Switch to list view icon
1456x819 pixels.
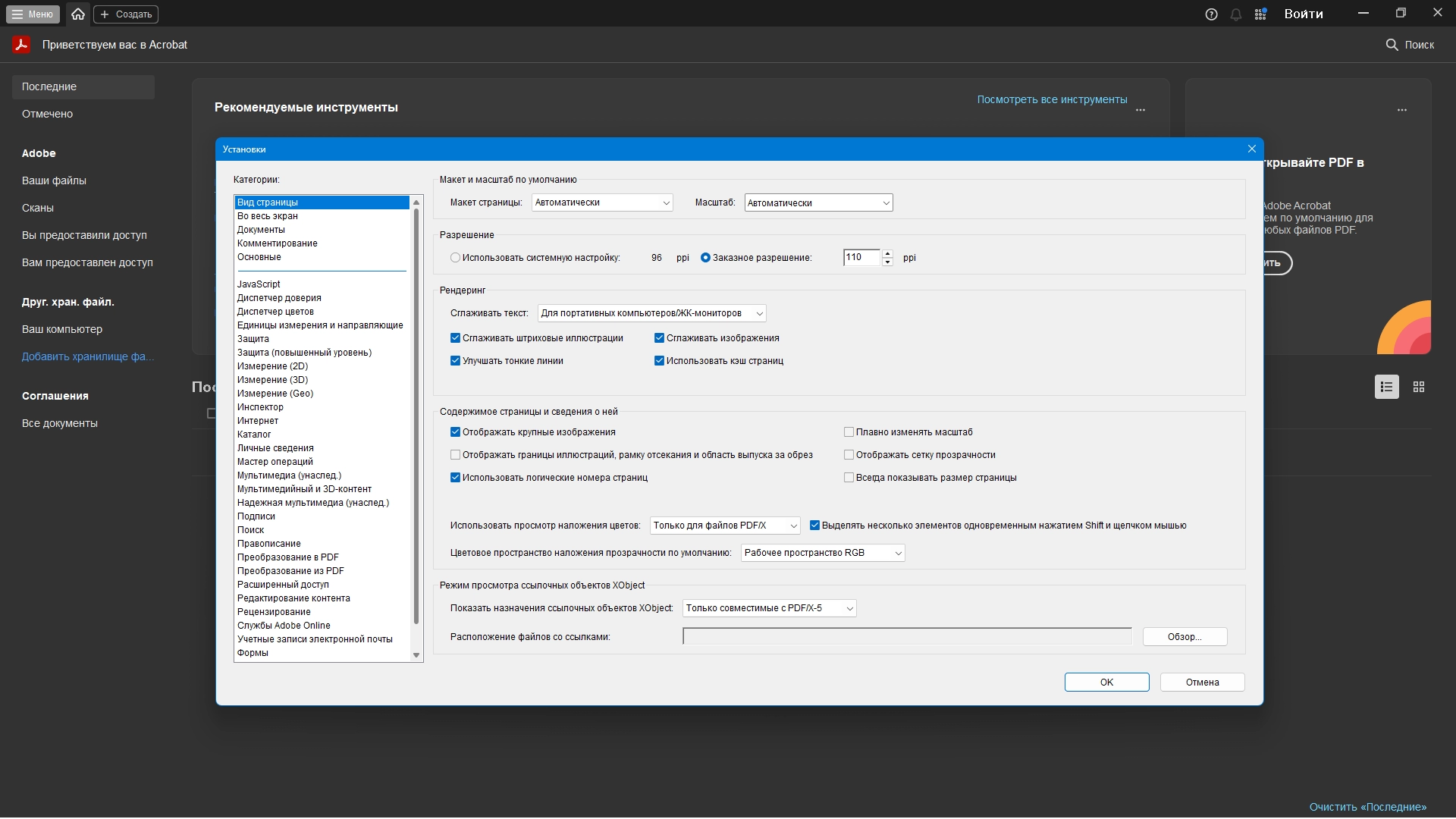click(x=1386, y=387)
